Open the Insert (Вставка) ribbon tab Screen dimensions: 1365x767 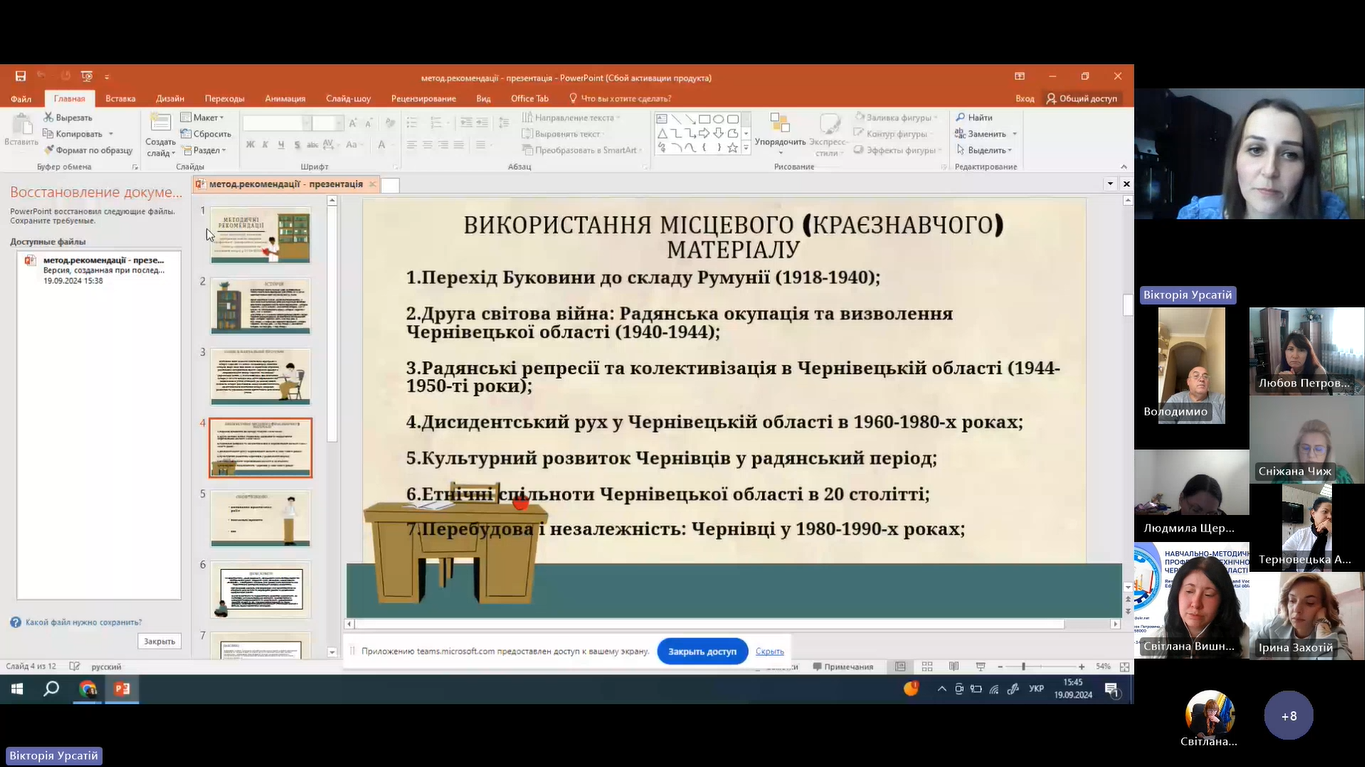click(x=120, y=98)
